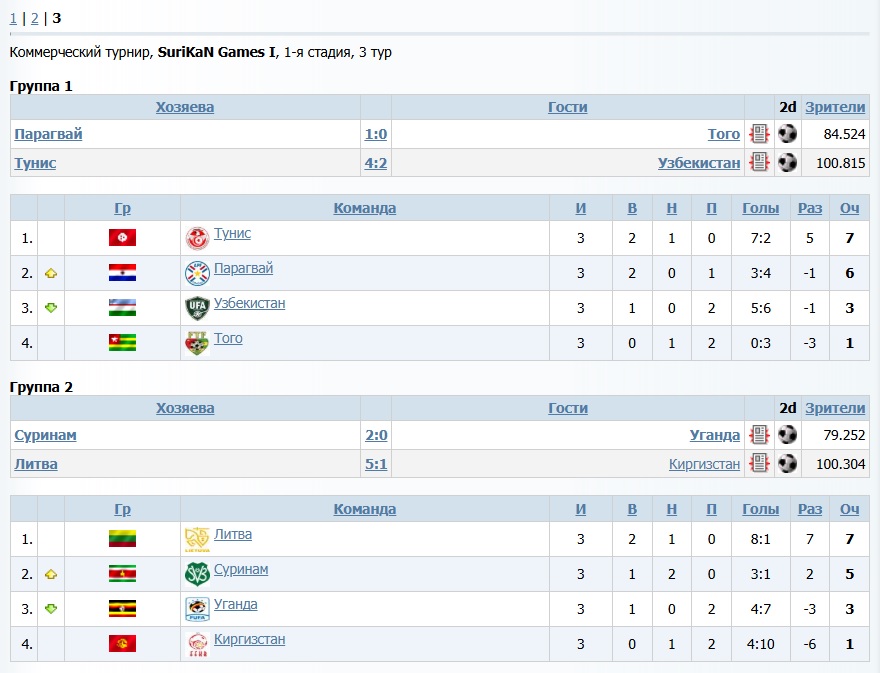880x673 pixels.
Task: Open the 4:2 score for Tunisia–Uzbekistan
Action: (375, 163)
